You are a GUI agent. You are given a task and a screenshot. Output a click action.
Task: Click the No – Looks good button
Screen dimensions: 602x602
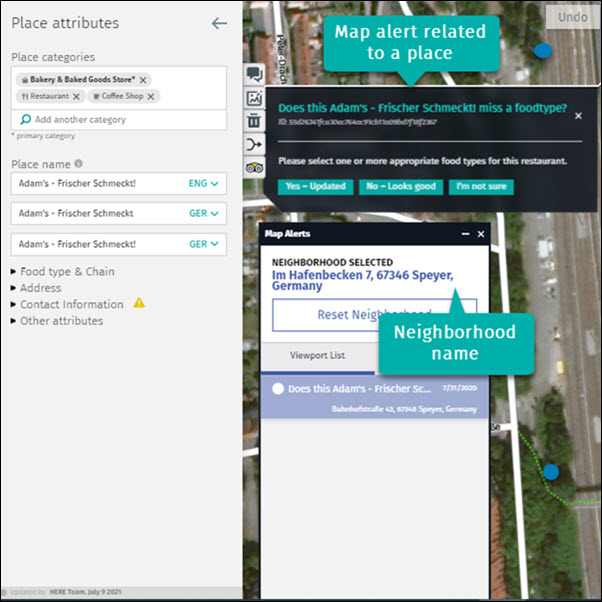401,187
